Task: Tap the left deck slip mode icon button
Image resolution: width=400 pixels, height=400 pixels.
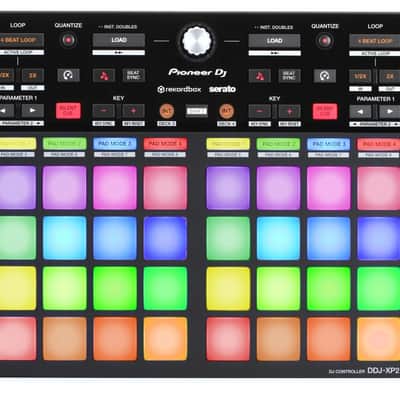Action: tap(68, 75)
